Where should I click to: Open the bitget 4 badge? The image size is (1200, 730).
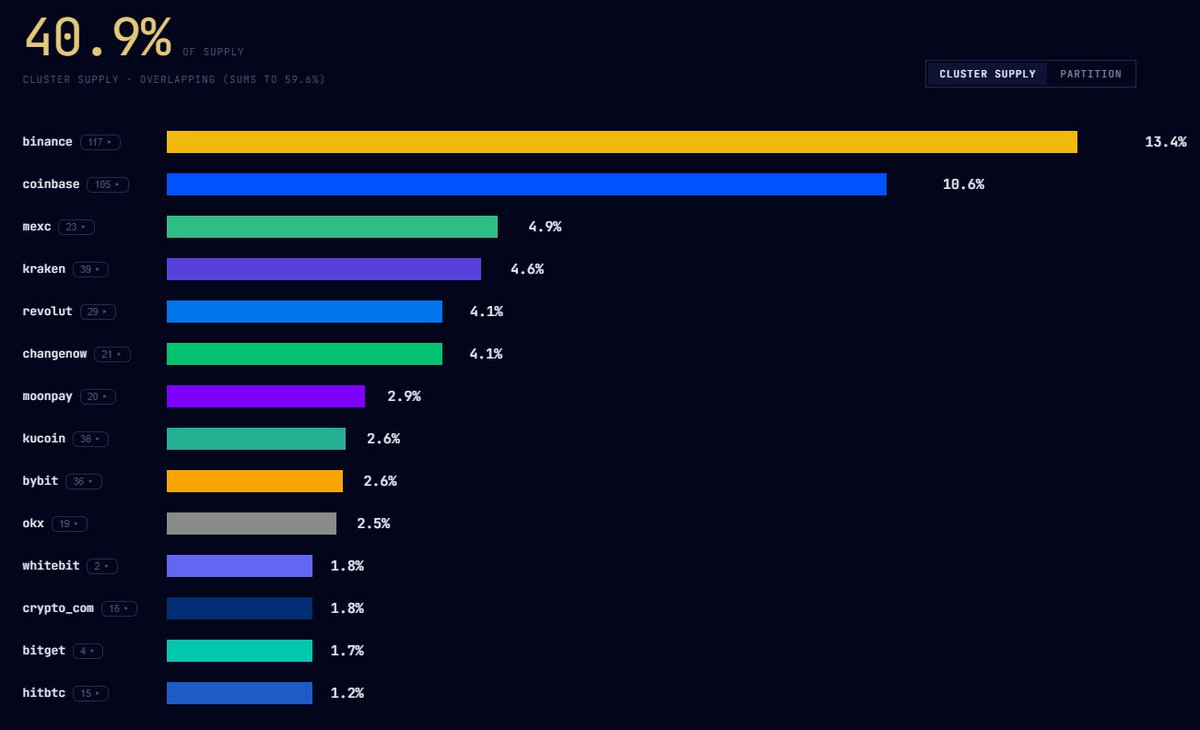(88, 650)
